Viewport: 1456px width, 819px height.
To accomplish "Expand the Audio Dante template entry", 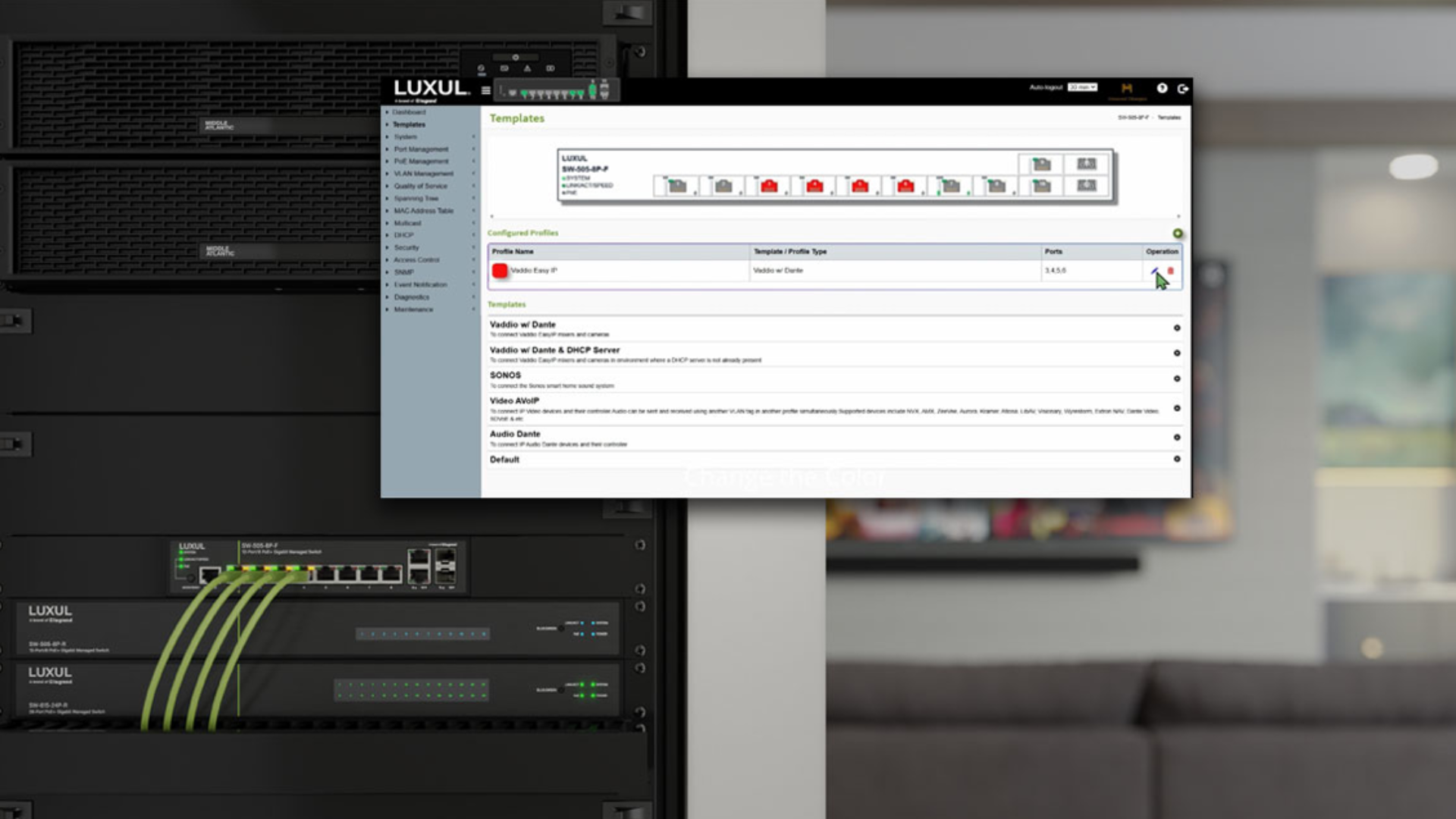I will [1176, 437].
